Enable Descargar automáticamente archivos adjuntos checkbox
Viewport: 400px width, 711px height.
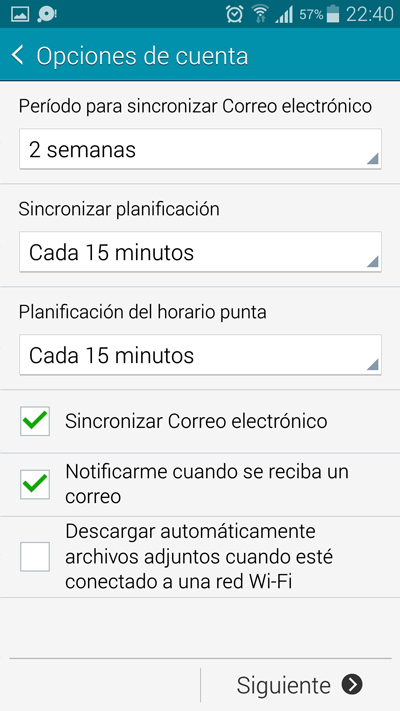pyautogui.click(x=35, y=556)
